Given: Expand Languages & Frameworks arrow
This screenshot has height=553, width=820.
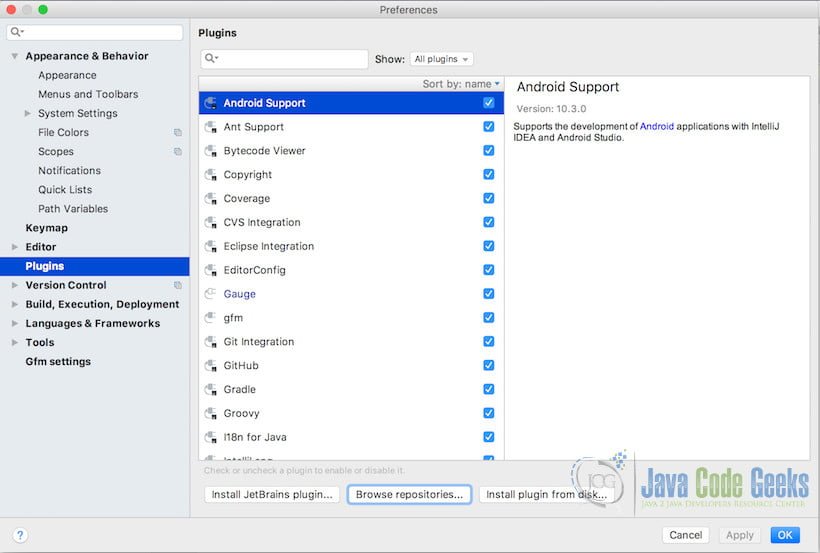Looking at the screenshot, I should tap(15, 323).
